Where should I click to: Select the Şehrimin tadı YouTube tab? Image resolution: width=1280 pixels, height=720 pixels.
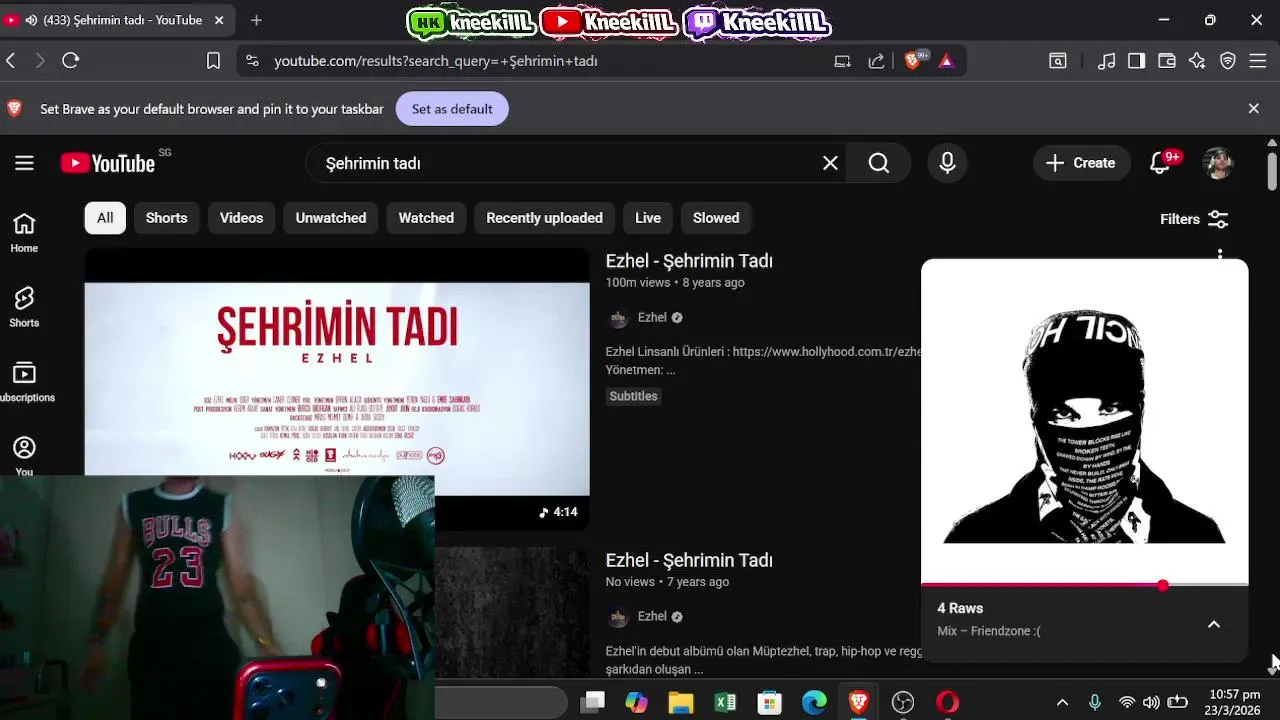tap(118, 20)
